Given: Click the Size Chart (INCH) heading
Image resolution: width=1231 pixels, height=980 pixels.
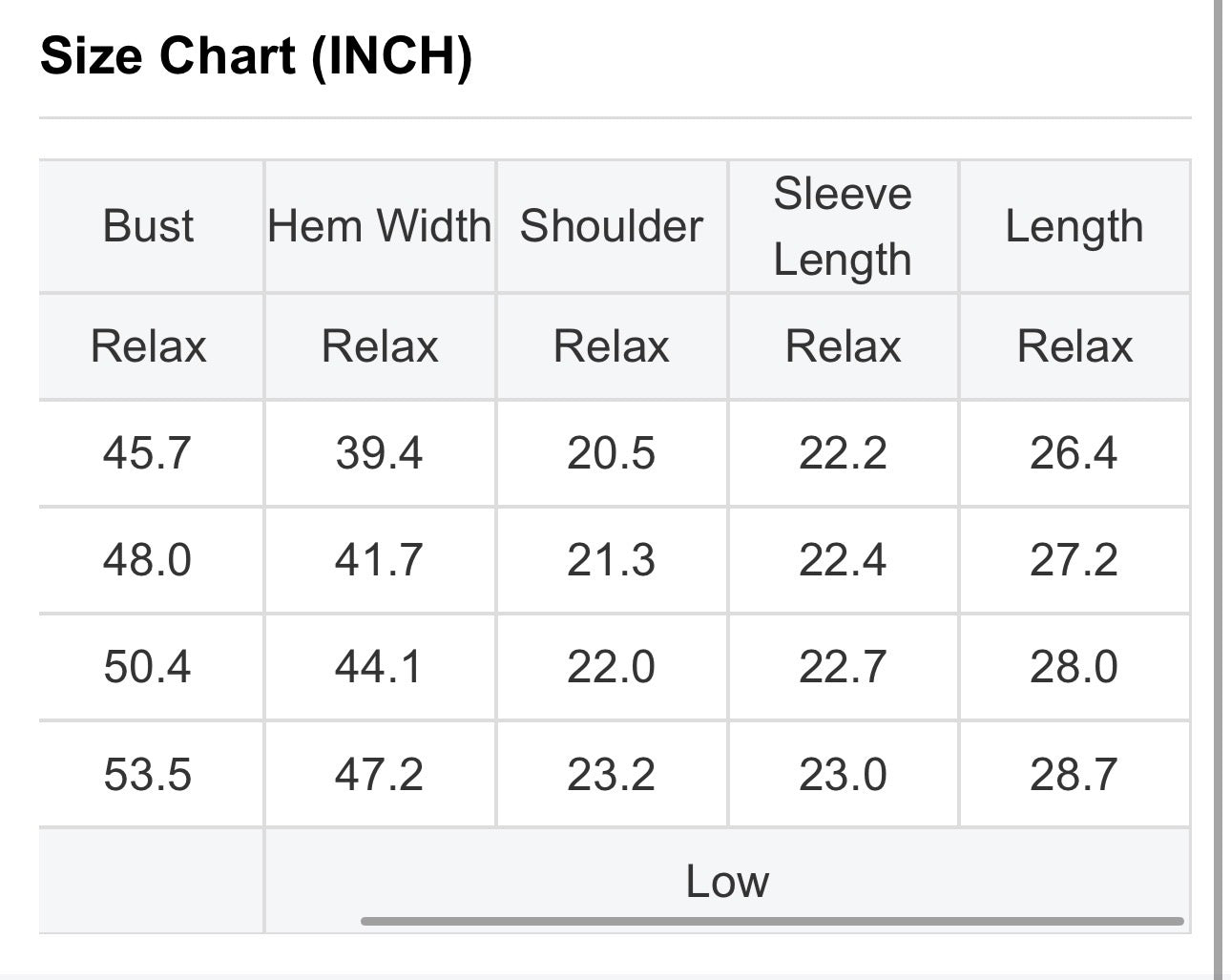Looking at the screenshot, I should click(x=256, y=55).
